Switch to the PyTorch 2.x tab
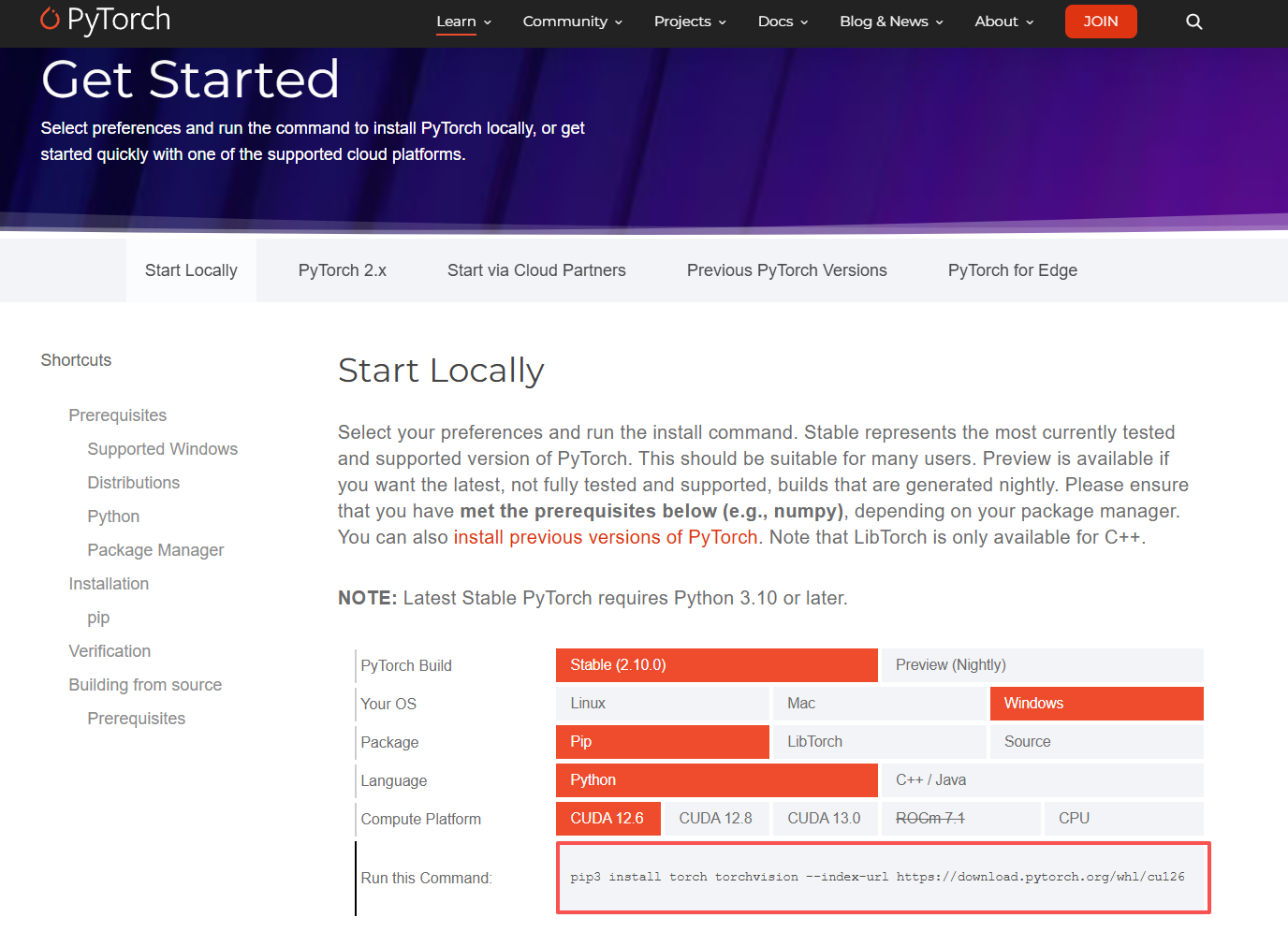 pyautogui.click(x=343, y=270)
